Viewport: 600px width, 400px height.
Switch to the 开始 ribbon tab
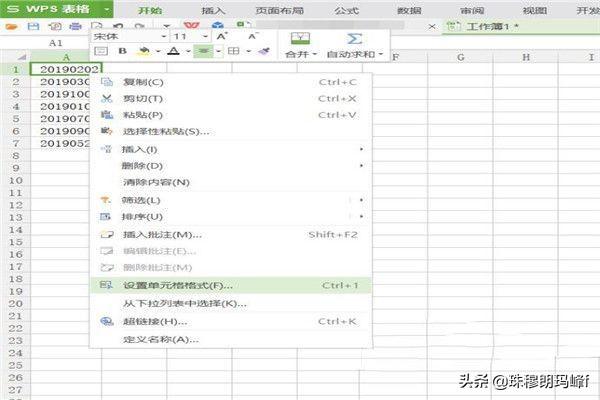click(150, 10)
